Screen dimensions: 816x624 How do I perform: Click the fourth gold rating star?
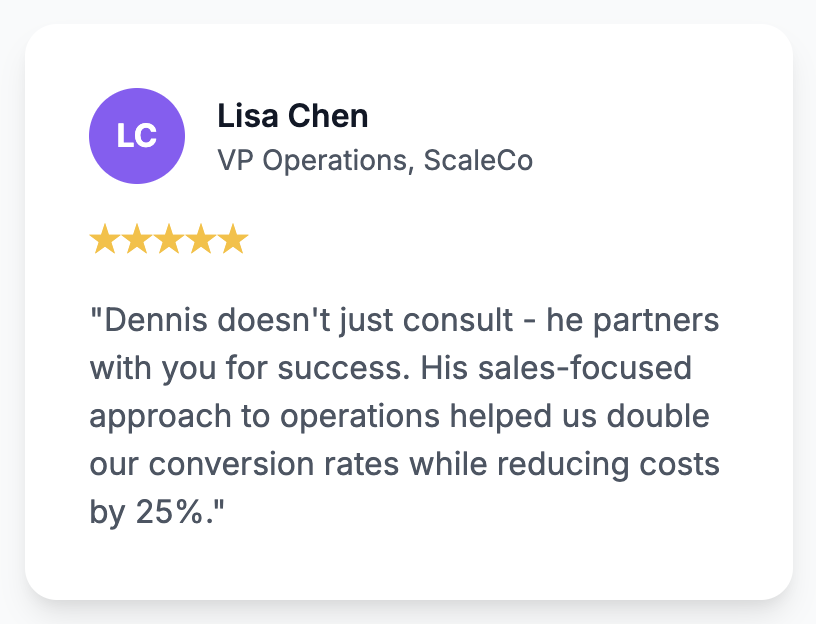coord(201,239)
